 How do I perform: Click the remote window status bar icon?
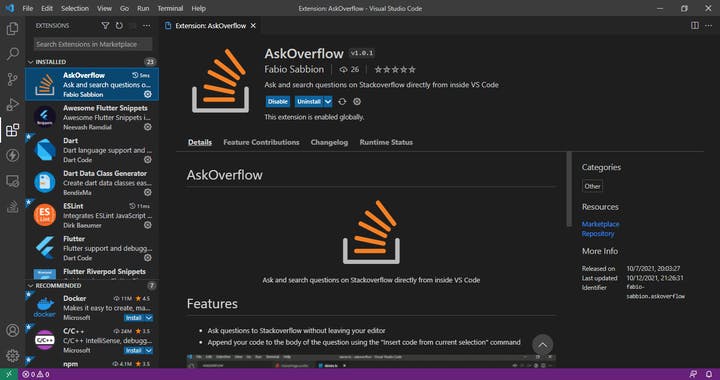[x=9, y=374]
